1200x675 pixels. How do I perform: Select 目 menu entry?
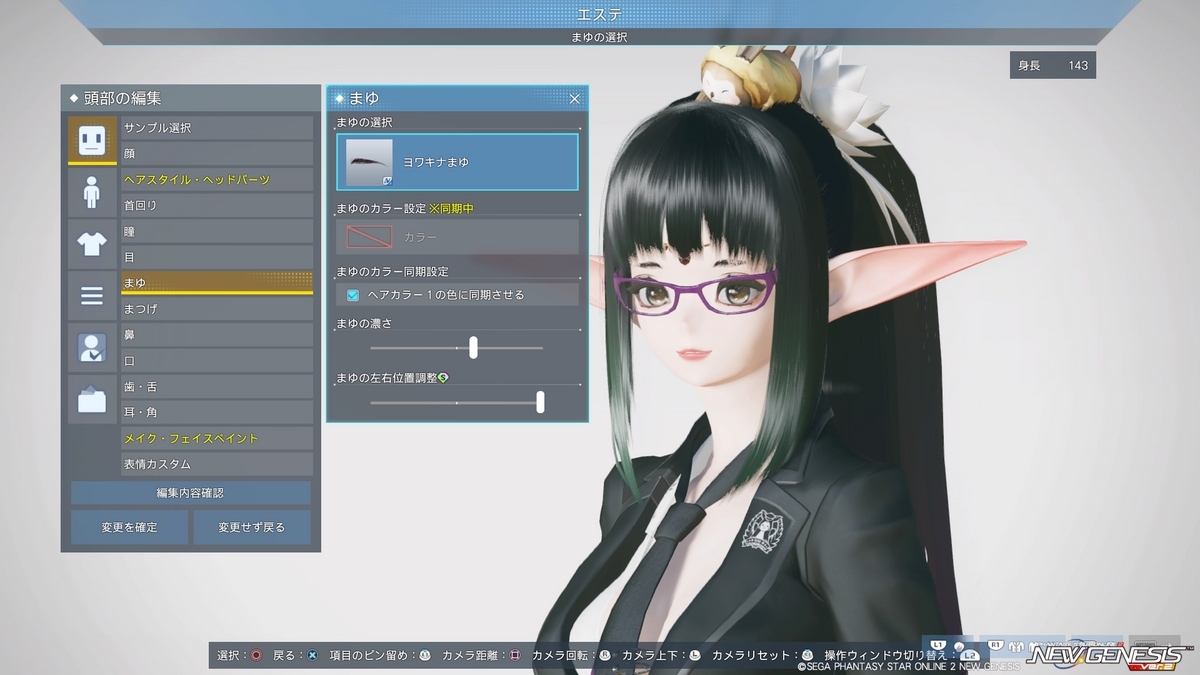click(217, 257)
